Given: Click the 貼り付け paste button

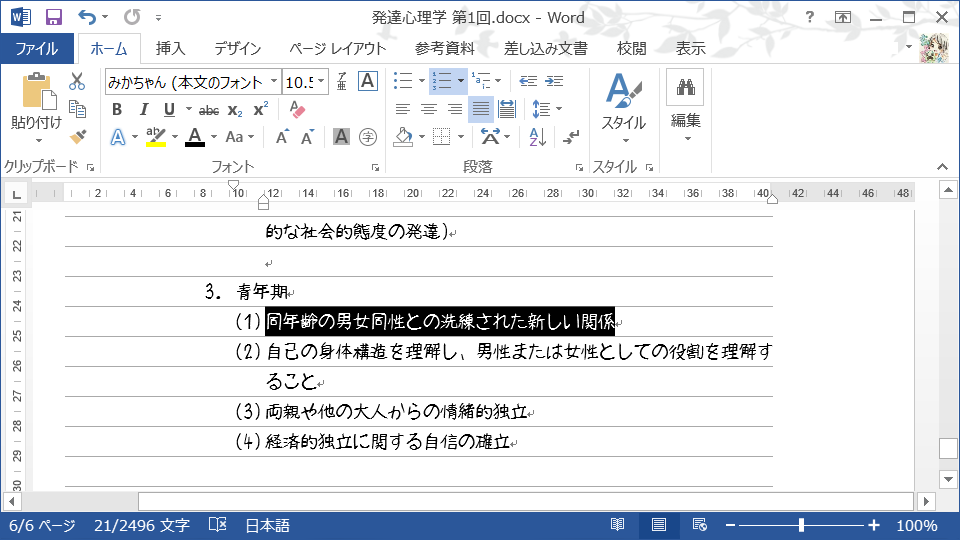Looking at the screenshot, I should coord(36,105).
